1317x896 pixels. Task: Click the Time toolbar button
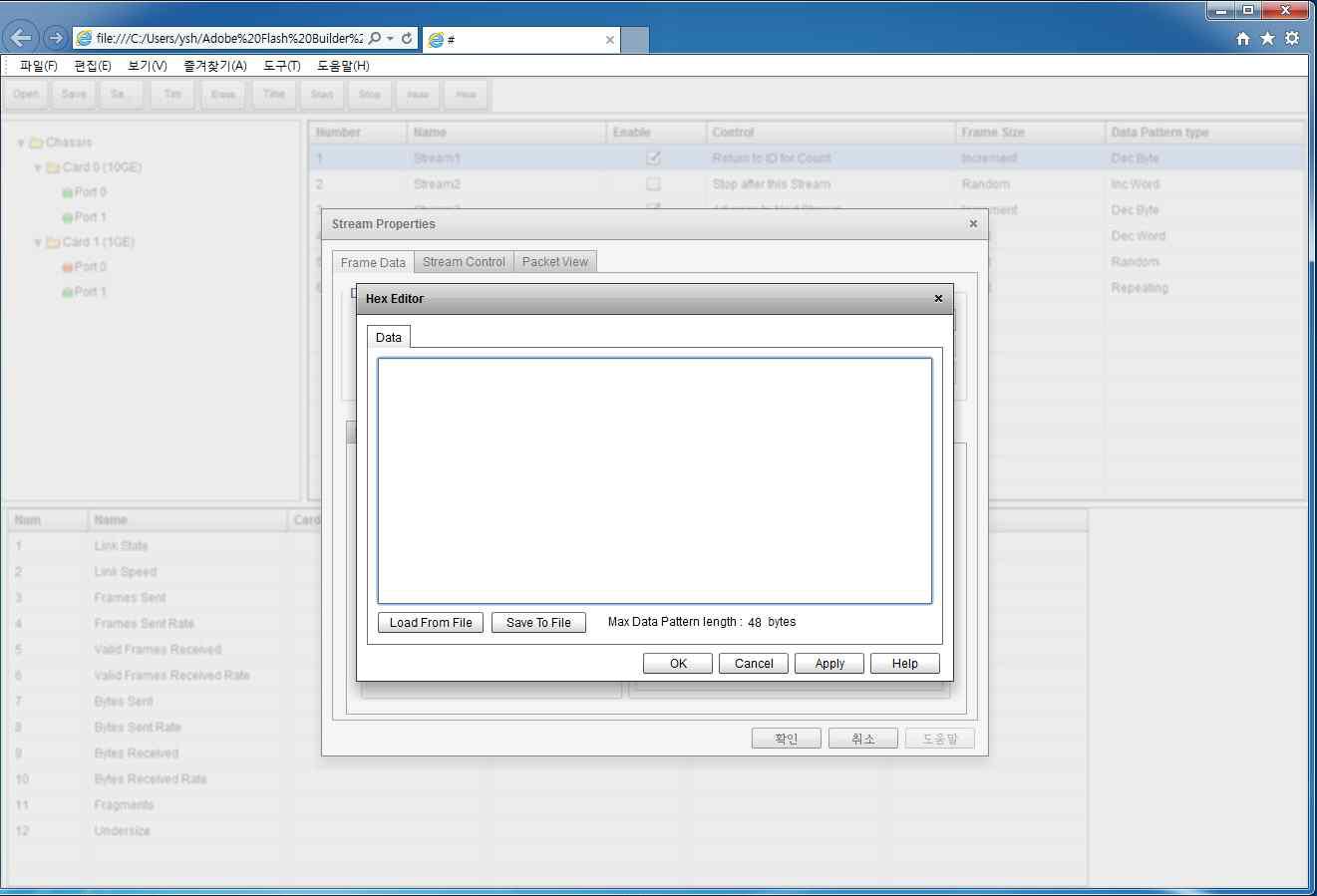274,94
